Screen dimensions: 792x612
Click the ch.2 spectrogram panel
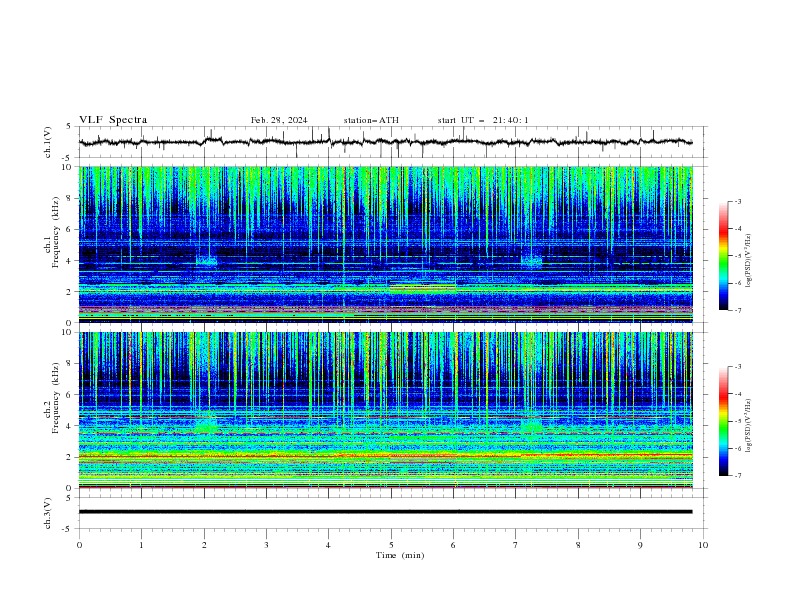coord(386,410)
